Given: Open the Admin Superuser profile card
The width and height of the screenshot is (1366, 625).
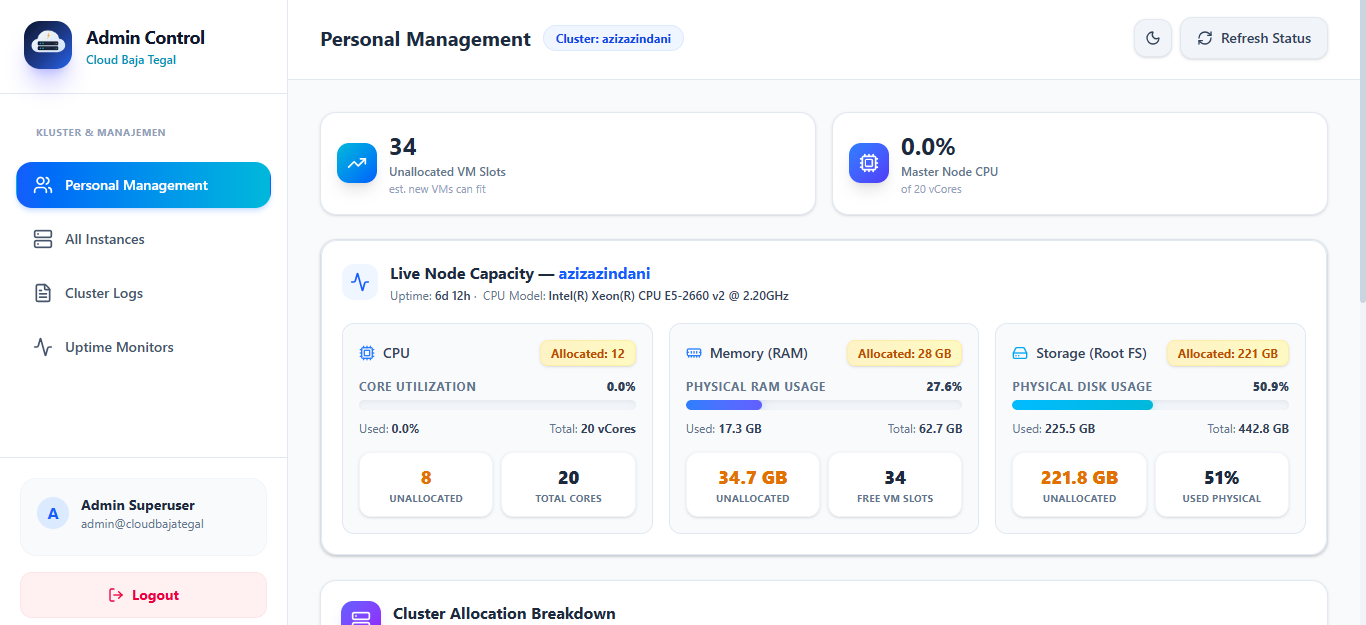Looking at the screenshot, I should point(143,516).
